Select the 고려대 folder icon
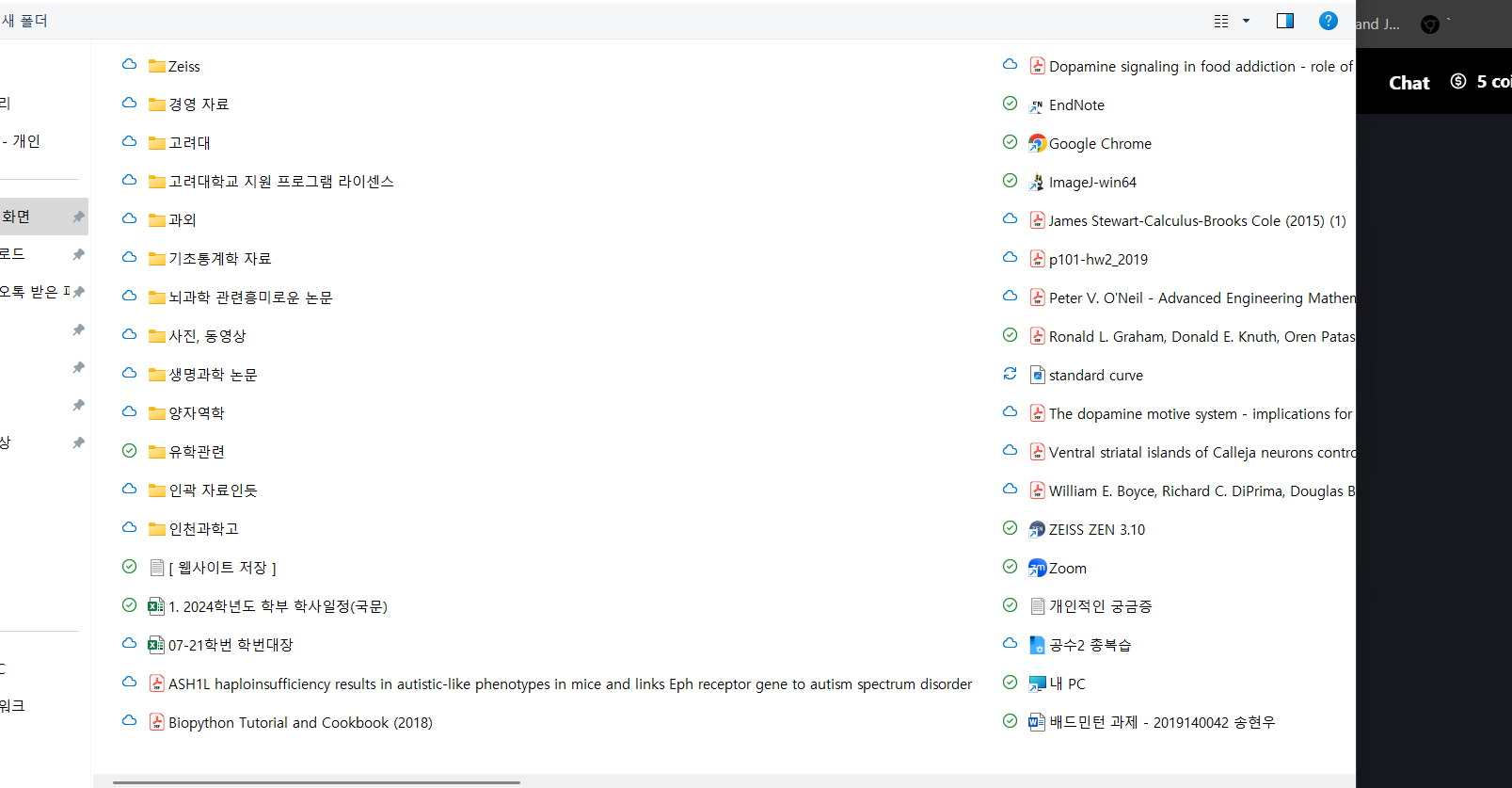This screenshot has width=1512, height=788. coord(157,143)
